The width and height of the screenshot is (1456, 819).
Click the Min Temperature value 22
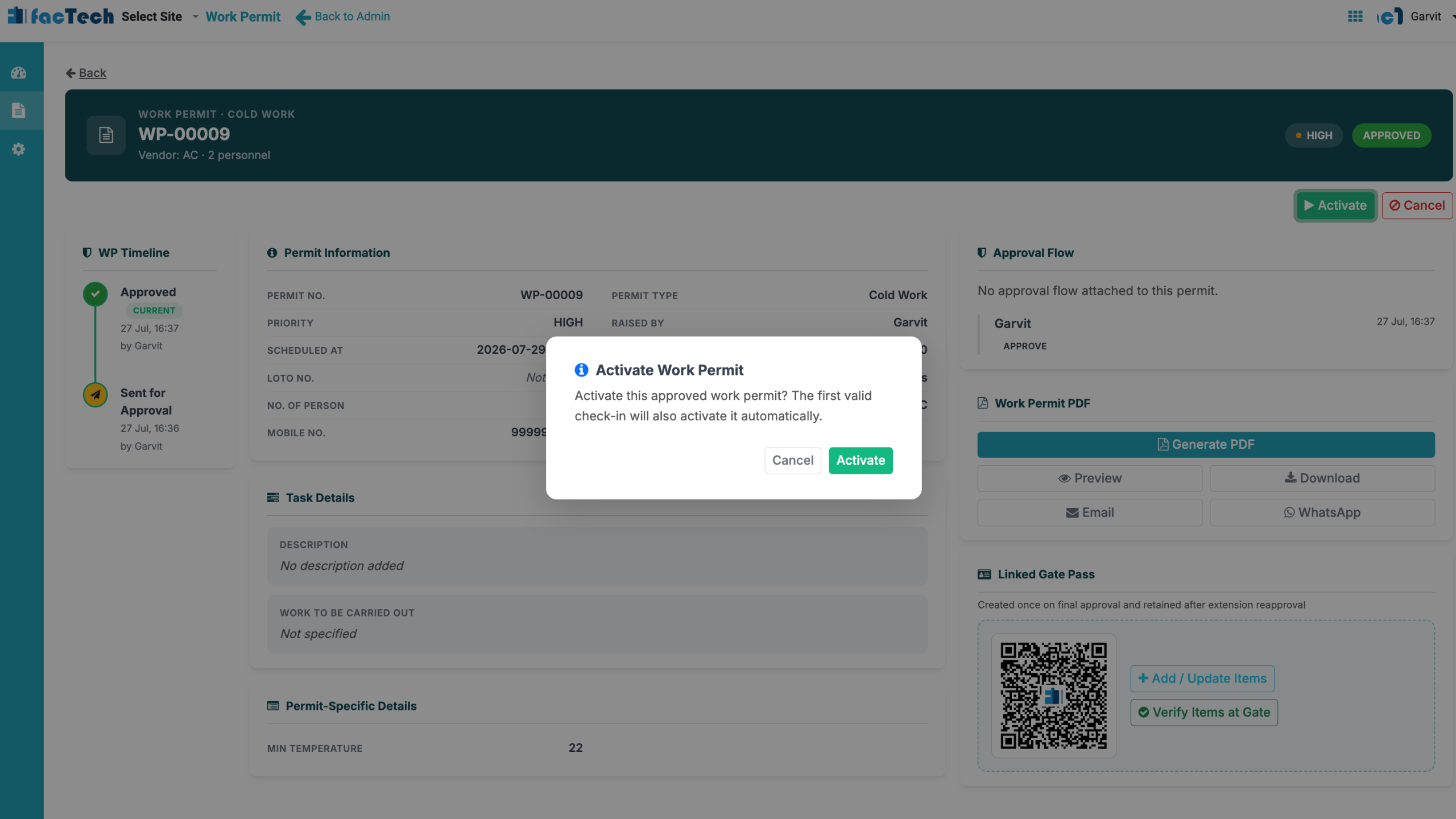(576, 748)
